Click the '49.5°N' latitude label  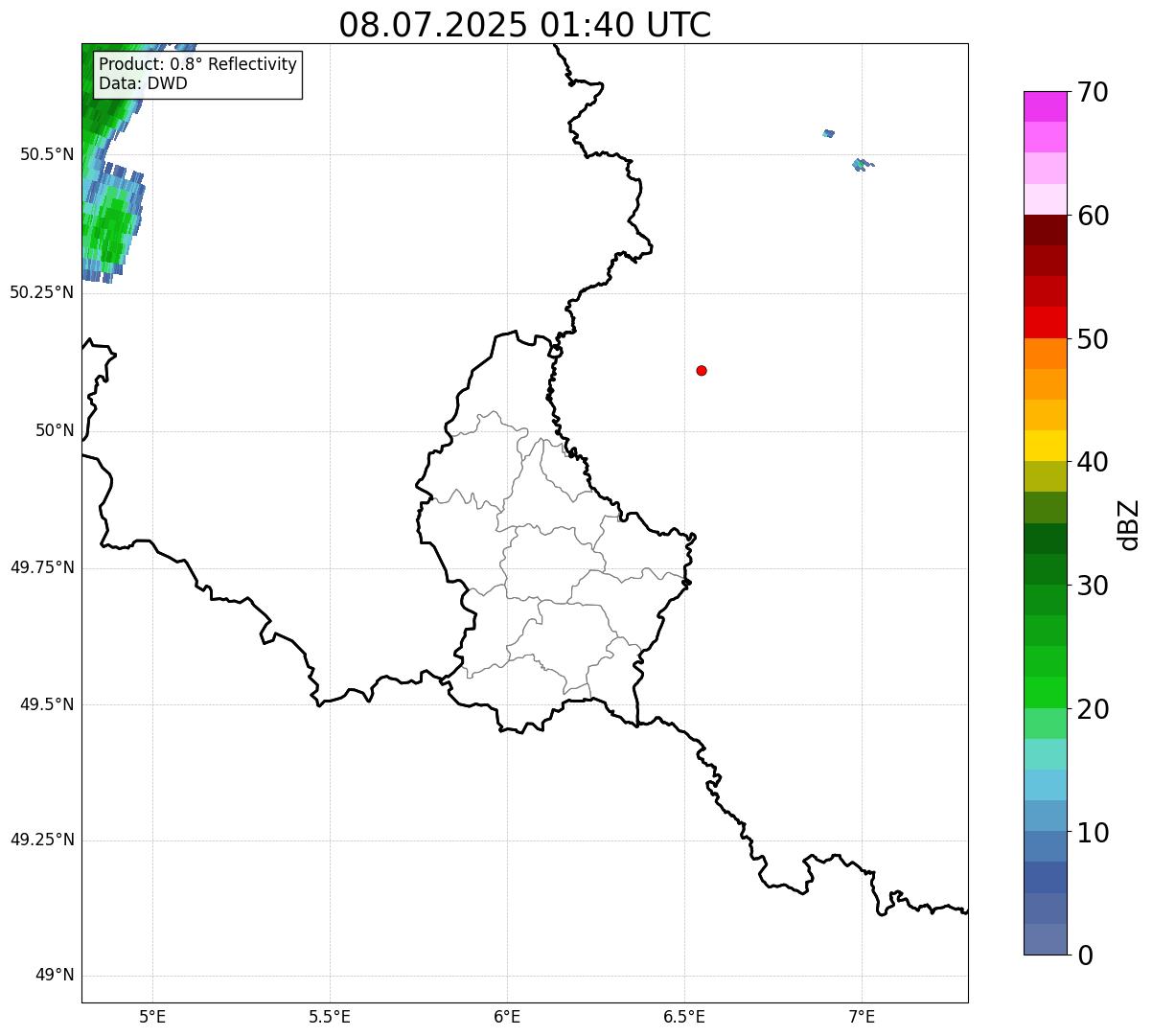pos(47,704)
